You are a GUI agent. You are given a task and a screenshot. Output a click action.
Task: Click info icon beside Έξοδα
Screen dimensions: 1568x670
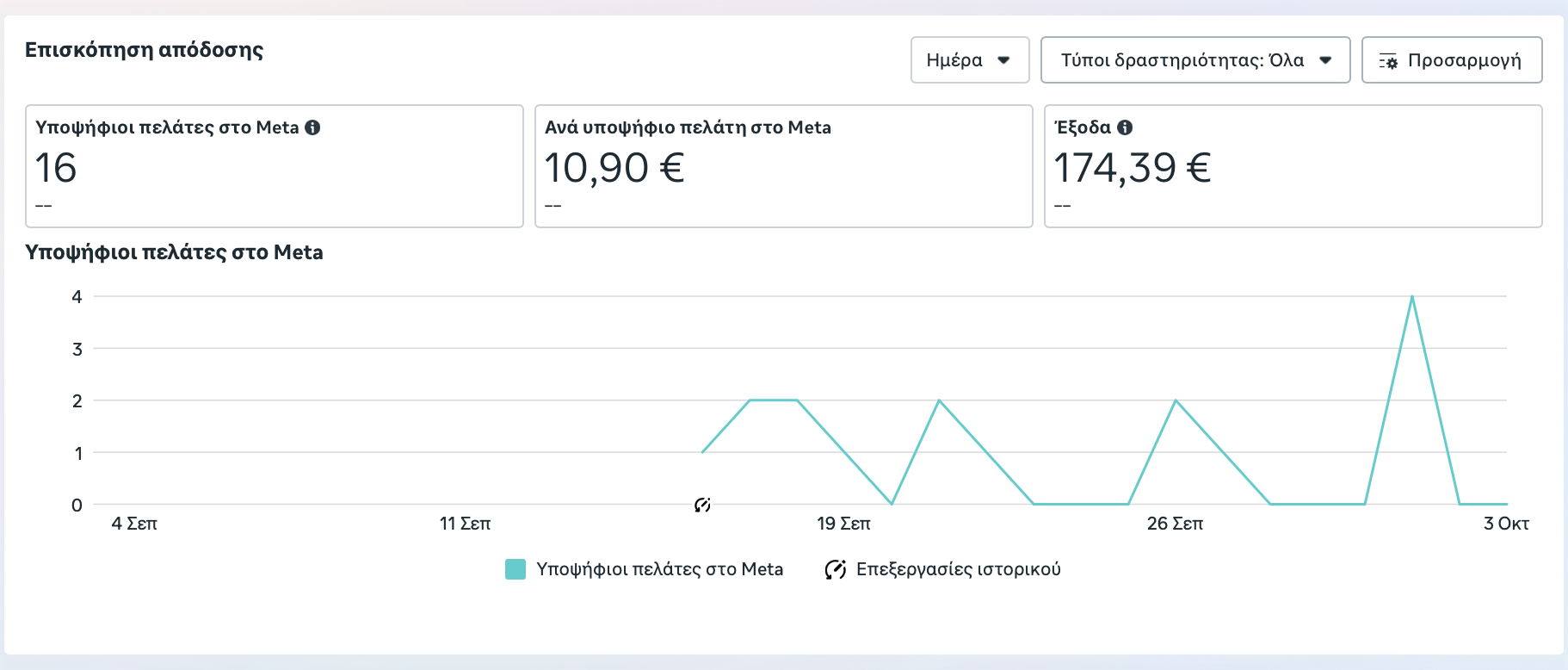[x=1125, y=127]
